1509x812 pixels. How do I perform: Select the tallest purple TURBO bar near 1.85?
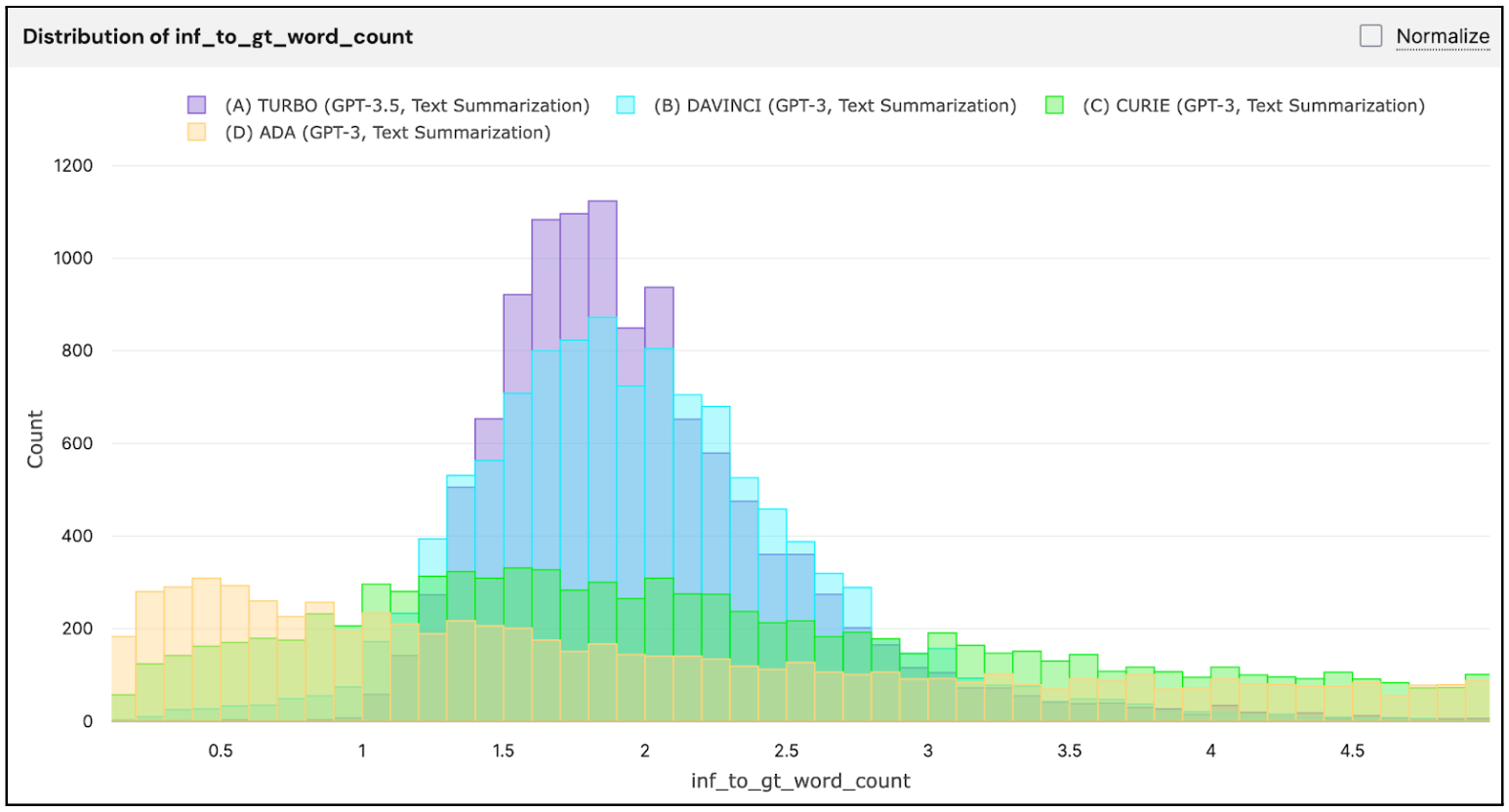click(602, 461)
